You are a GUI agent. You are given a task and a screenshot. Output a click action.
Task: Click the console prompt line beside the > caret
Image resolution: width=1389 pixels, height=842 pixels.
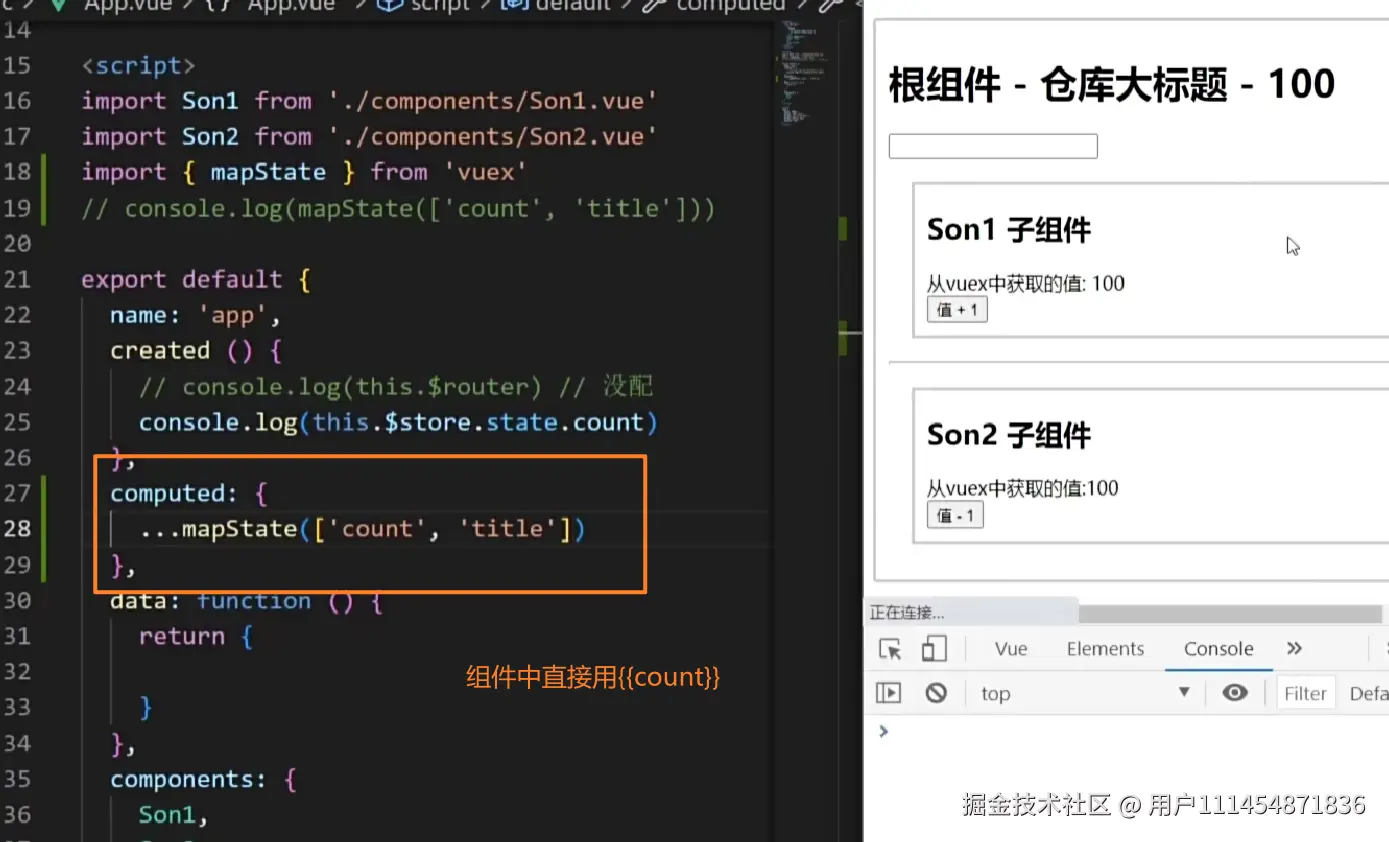(1140, 731)
